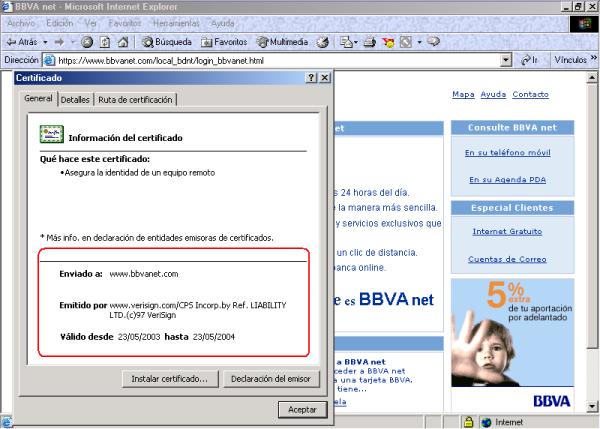Screen dimensions: 600x429
Task: Open the edit-page icon with red mark
Action: tap(388, 42)
